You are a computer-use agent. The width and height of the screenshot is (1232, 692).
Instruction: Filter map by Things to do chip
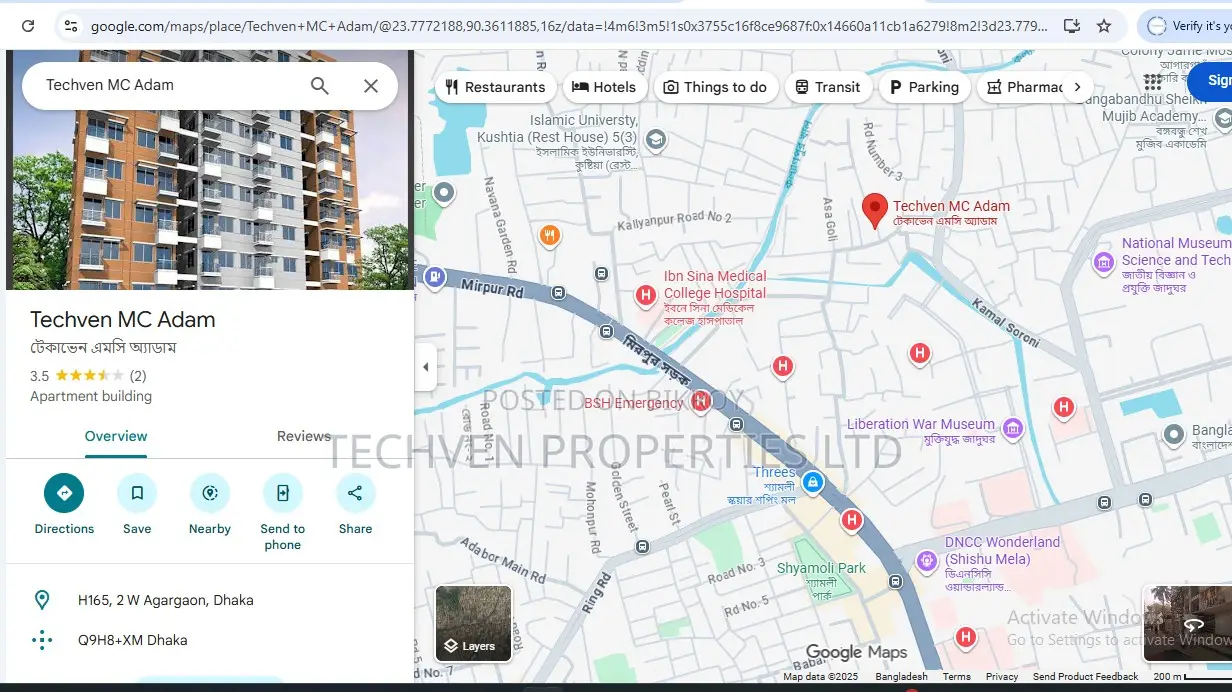point(715,87)
